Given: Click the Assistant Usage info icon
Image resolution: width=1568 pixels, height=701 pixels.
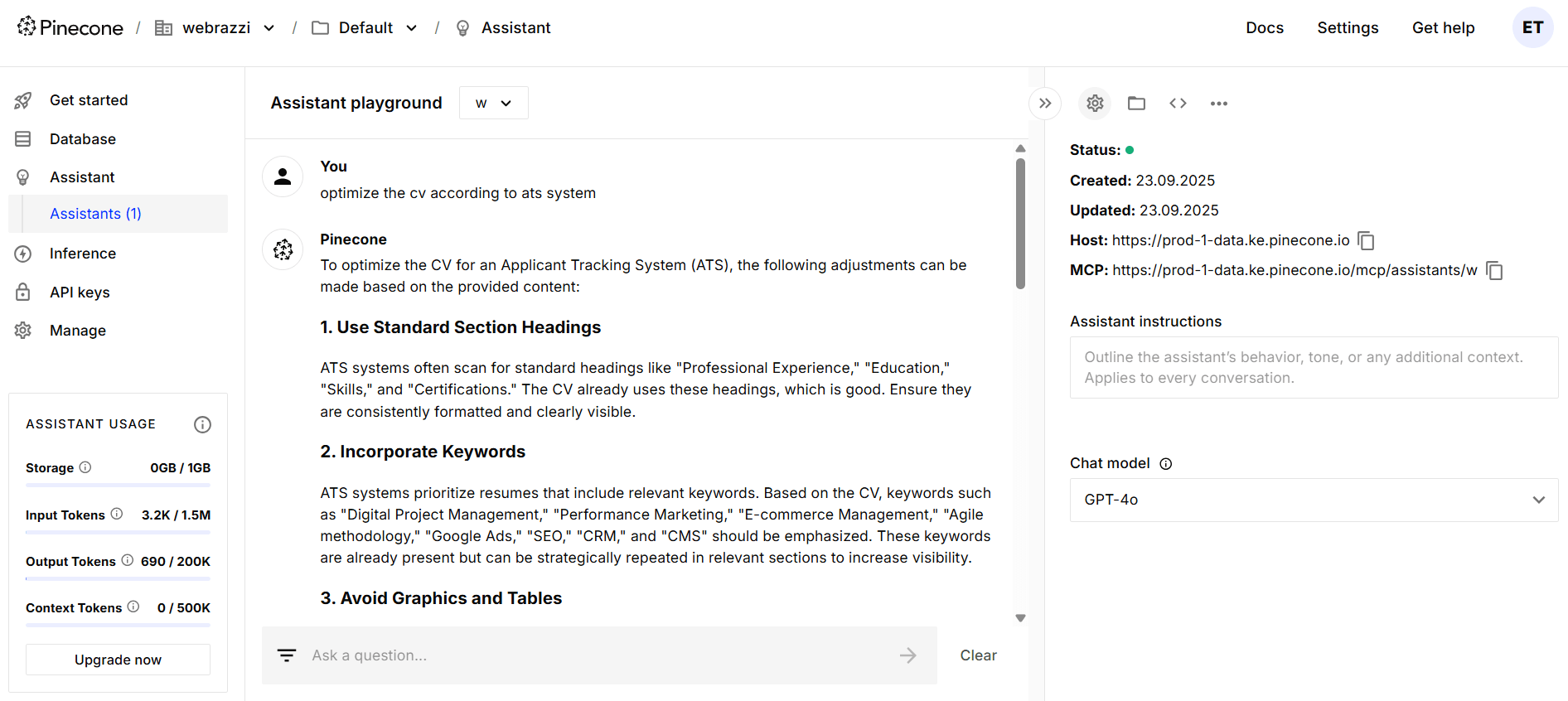Looking at the screenshot, I should coord(202,425).
